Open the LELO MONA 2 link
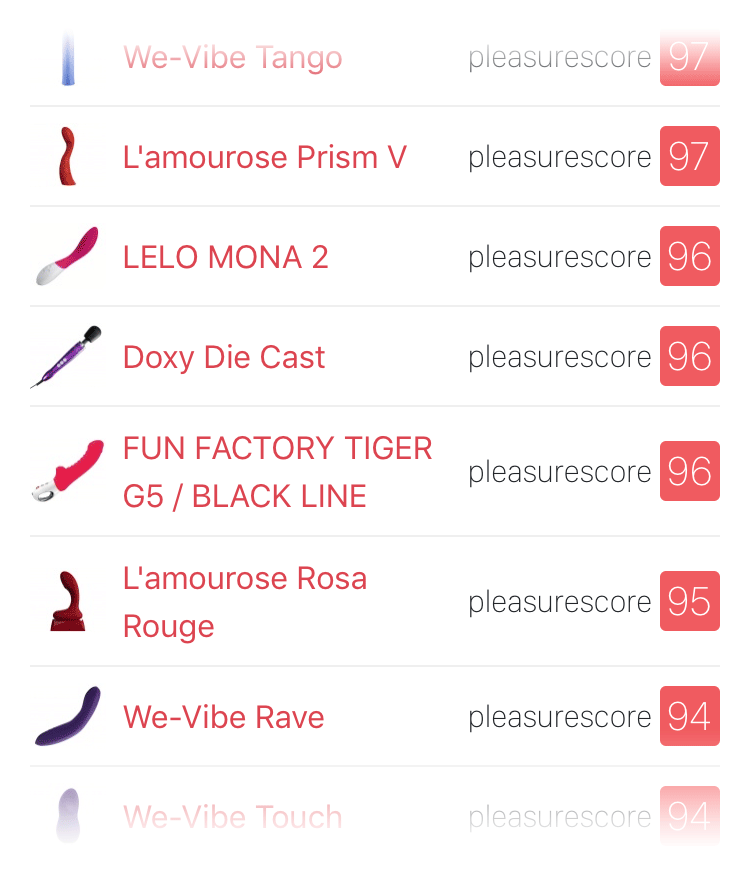750x878 pixels. coord(225,257)
